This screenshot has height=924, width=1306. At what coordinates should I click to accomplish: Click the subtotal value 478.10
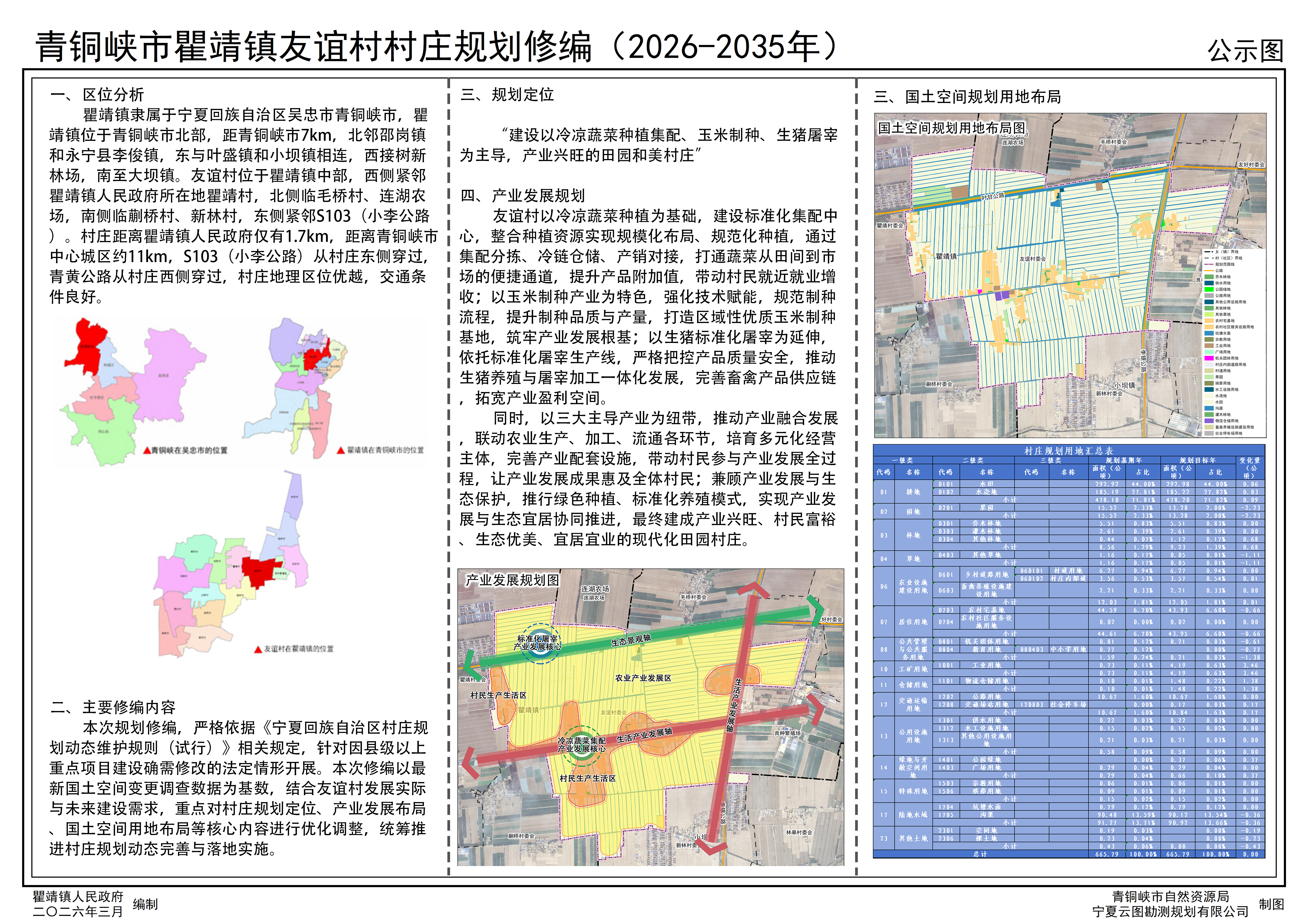(1107, 500)
